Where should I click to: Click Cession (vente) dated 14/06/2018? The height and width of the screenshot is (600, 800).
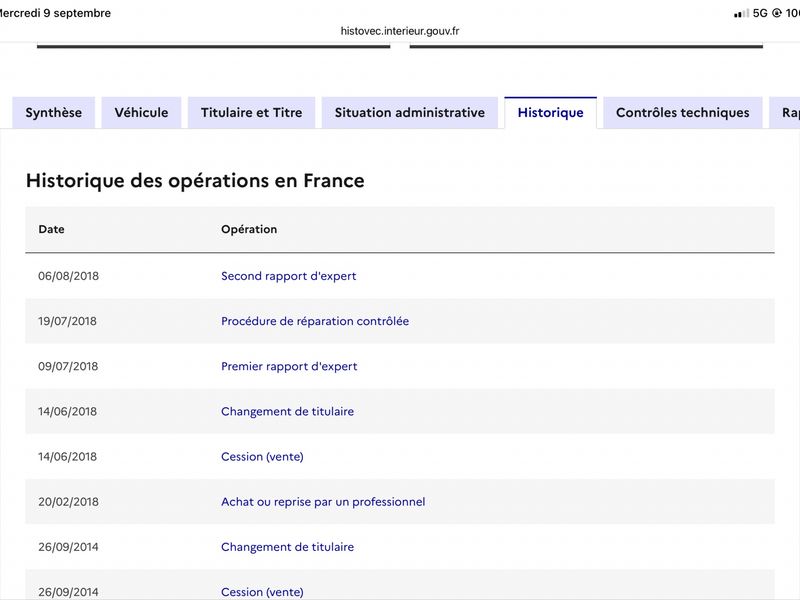coord(262,457)
